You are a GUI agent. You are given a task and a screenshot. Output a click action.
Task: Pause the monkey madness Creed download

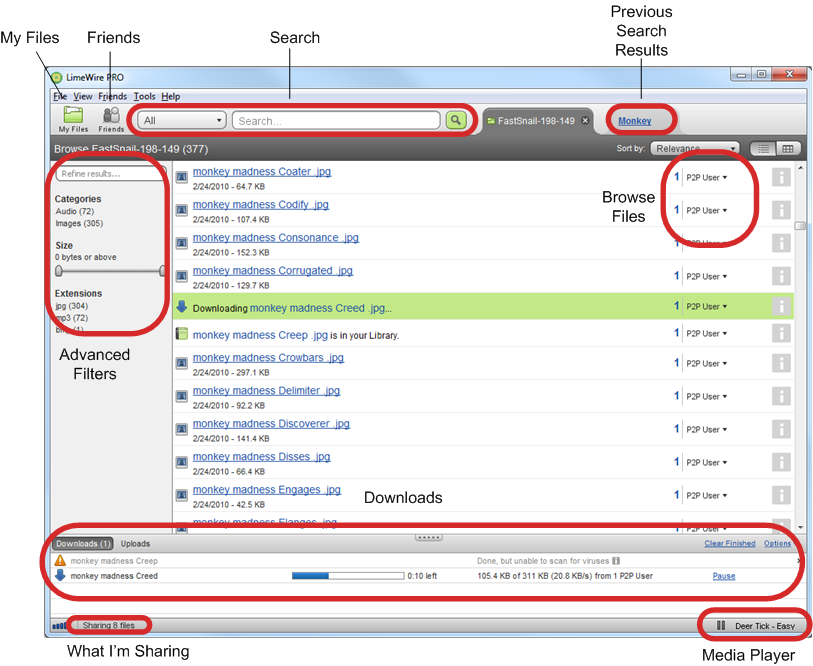coord(724,576)
